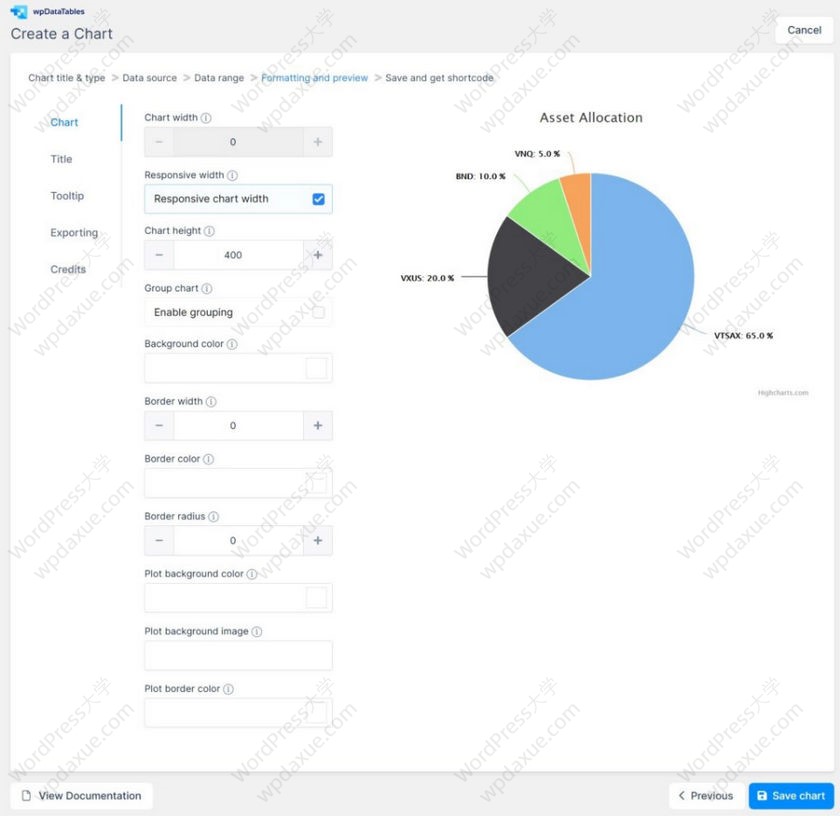Image resolution: width=840 pixels, height=816 pixels.
Task: Increase Border radius with plus button
Action: (x=318, y=541)
